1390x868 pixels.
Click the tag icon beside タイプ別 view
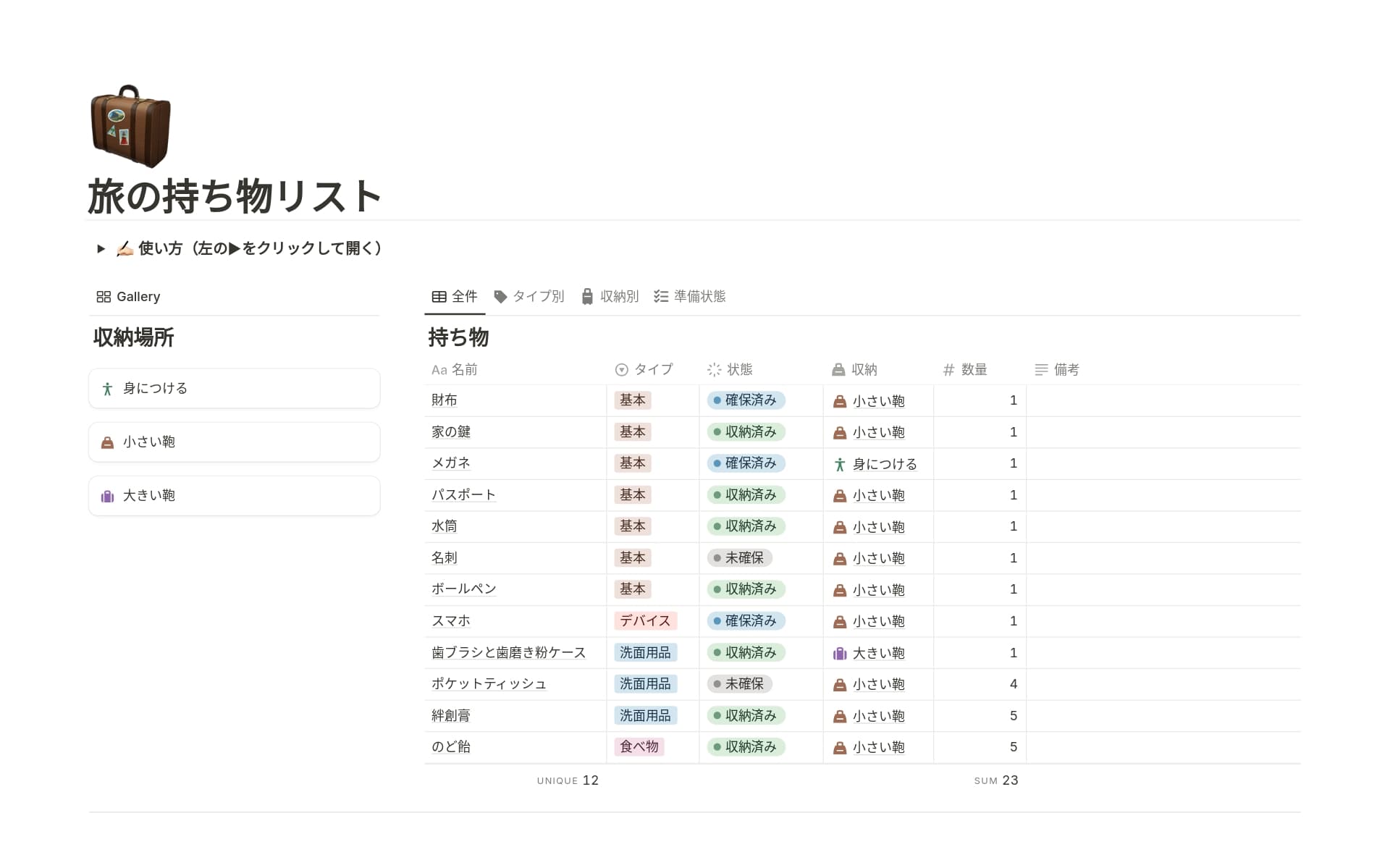click(x=500, y=296)
